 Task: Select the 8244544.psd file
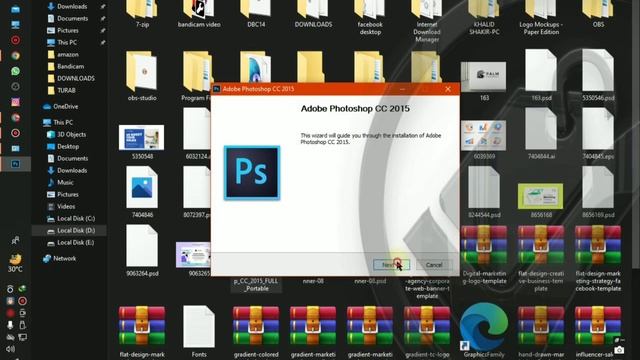[484, 192]
